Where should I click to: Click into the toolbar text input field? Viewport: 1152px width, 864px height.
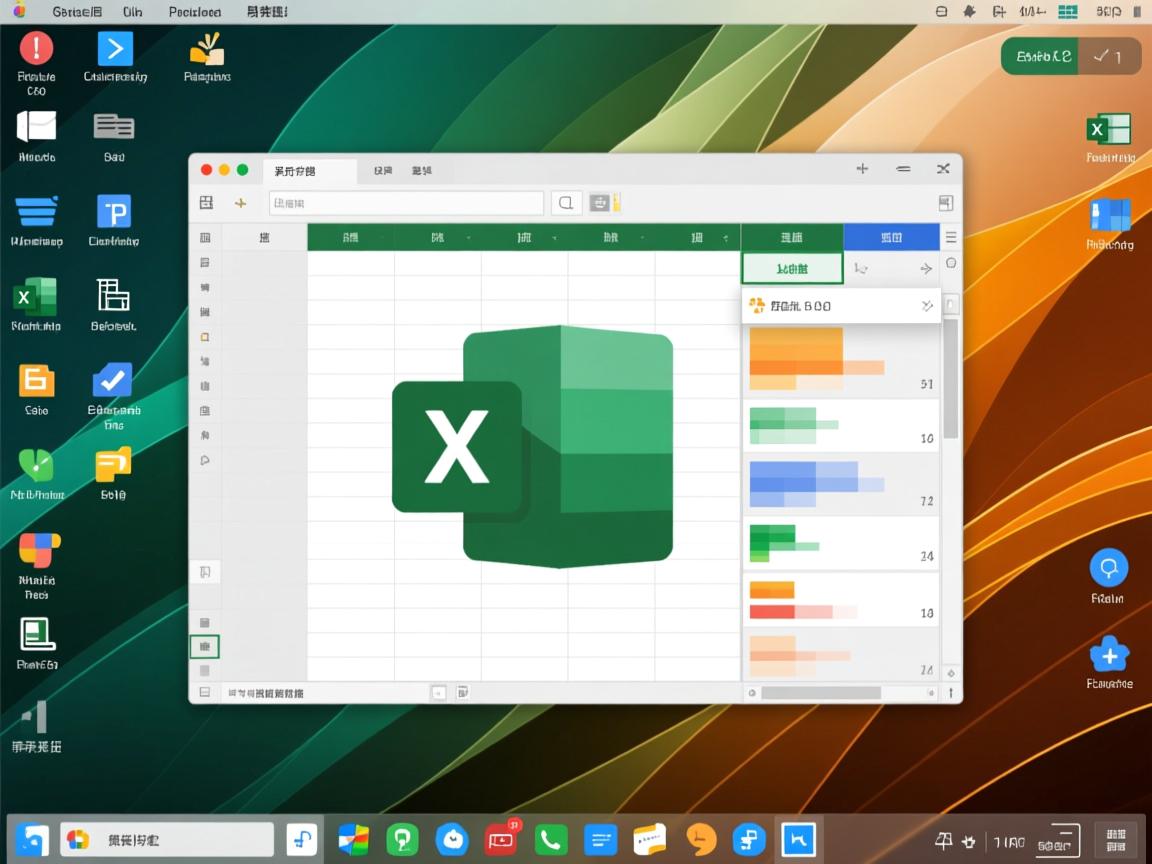pos(406,203)
